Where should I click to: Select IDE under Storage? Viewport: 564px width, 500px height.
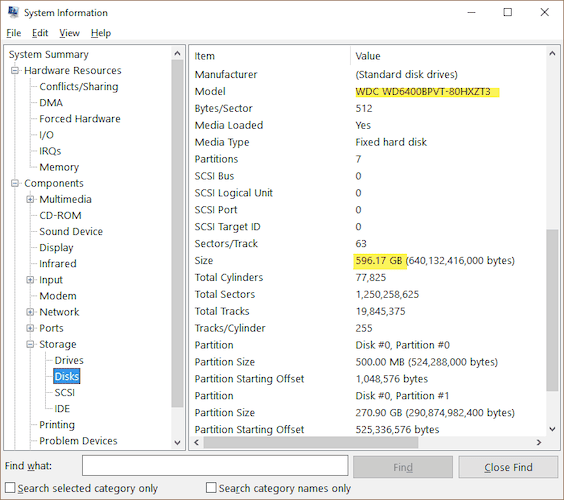coord(62,409)
